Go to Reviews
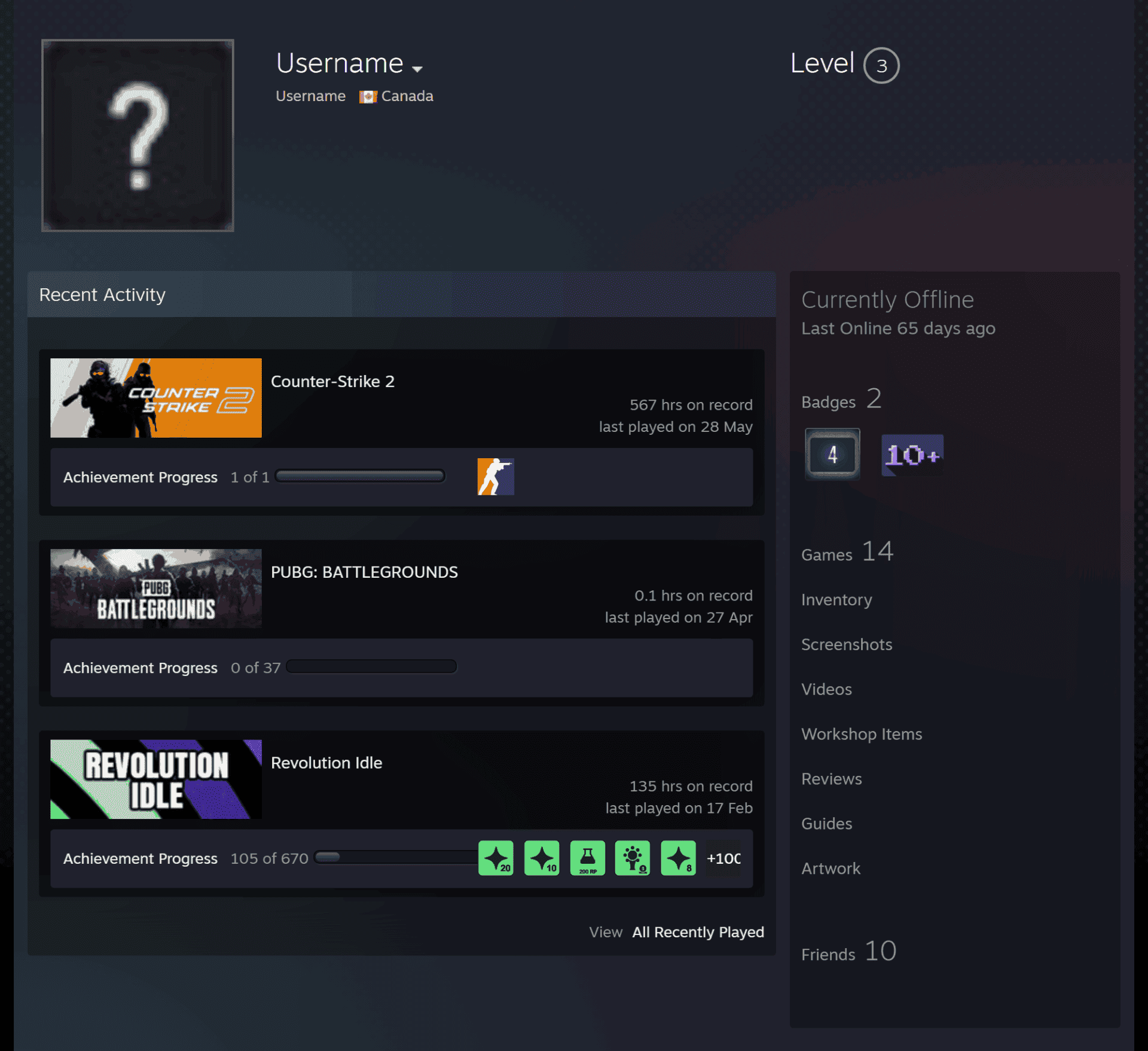The image size is (1148, 1051). point(832,779)
